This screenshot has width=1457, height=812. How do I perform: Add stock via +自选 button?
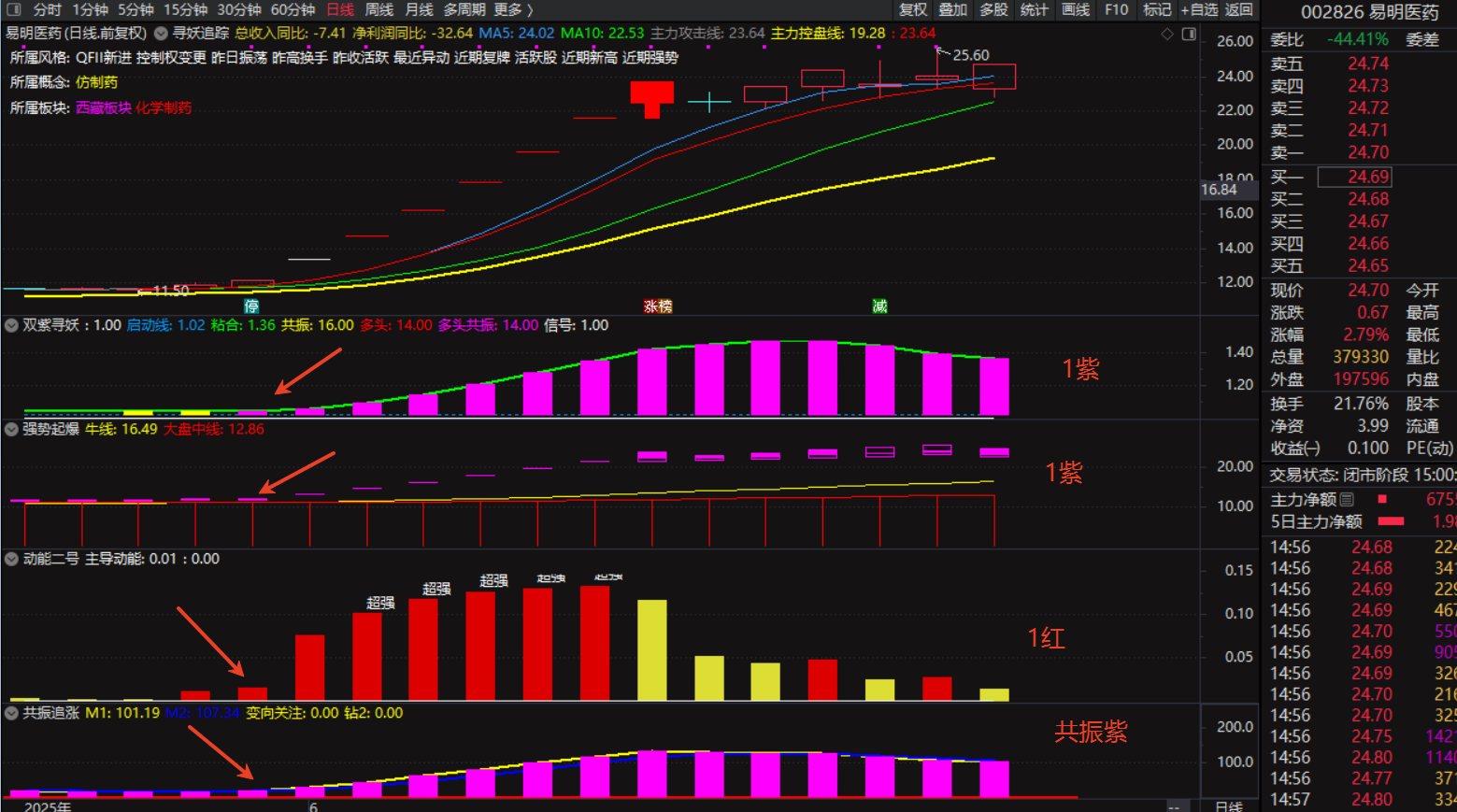1198,9
